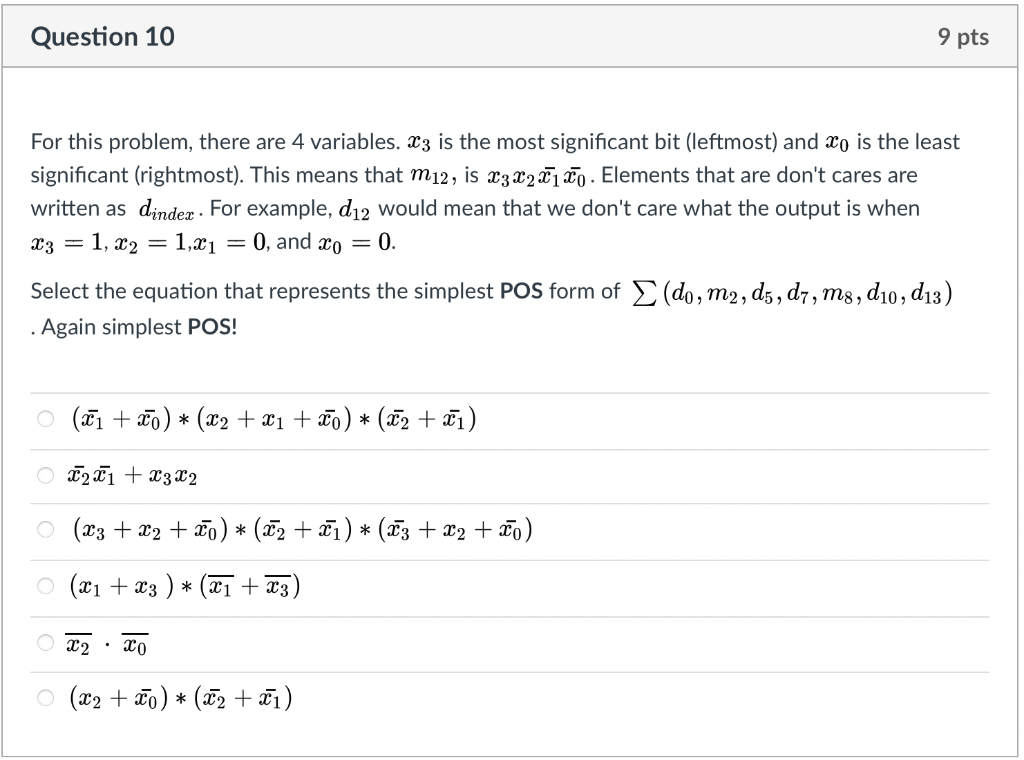
Task: Click the Question 10 heading
Action: [102, 36]
